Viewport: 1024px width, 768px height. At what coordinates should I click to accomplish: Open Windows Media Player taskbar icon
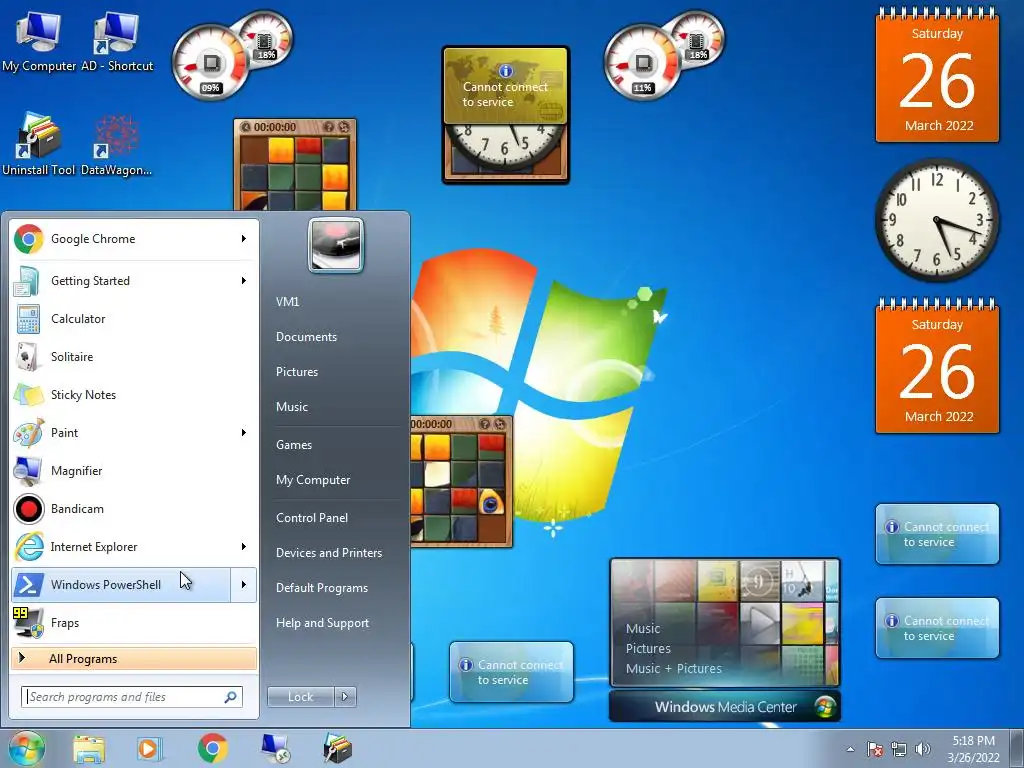pos(150,749)
